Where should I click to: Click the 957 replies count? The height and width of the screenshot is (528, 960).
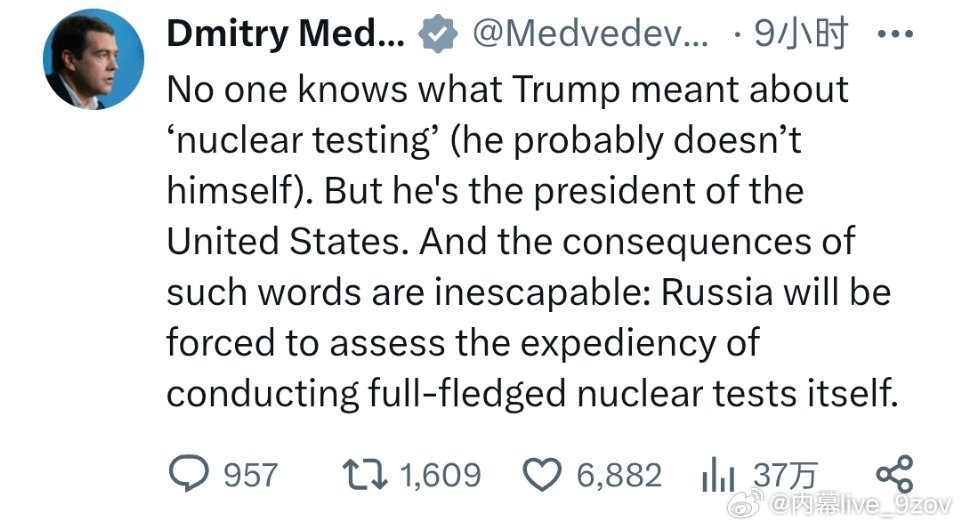[x=249, y=475]
